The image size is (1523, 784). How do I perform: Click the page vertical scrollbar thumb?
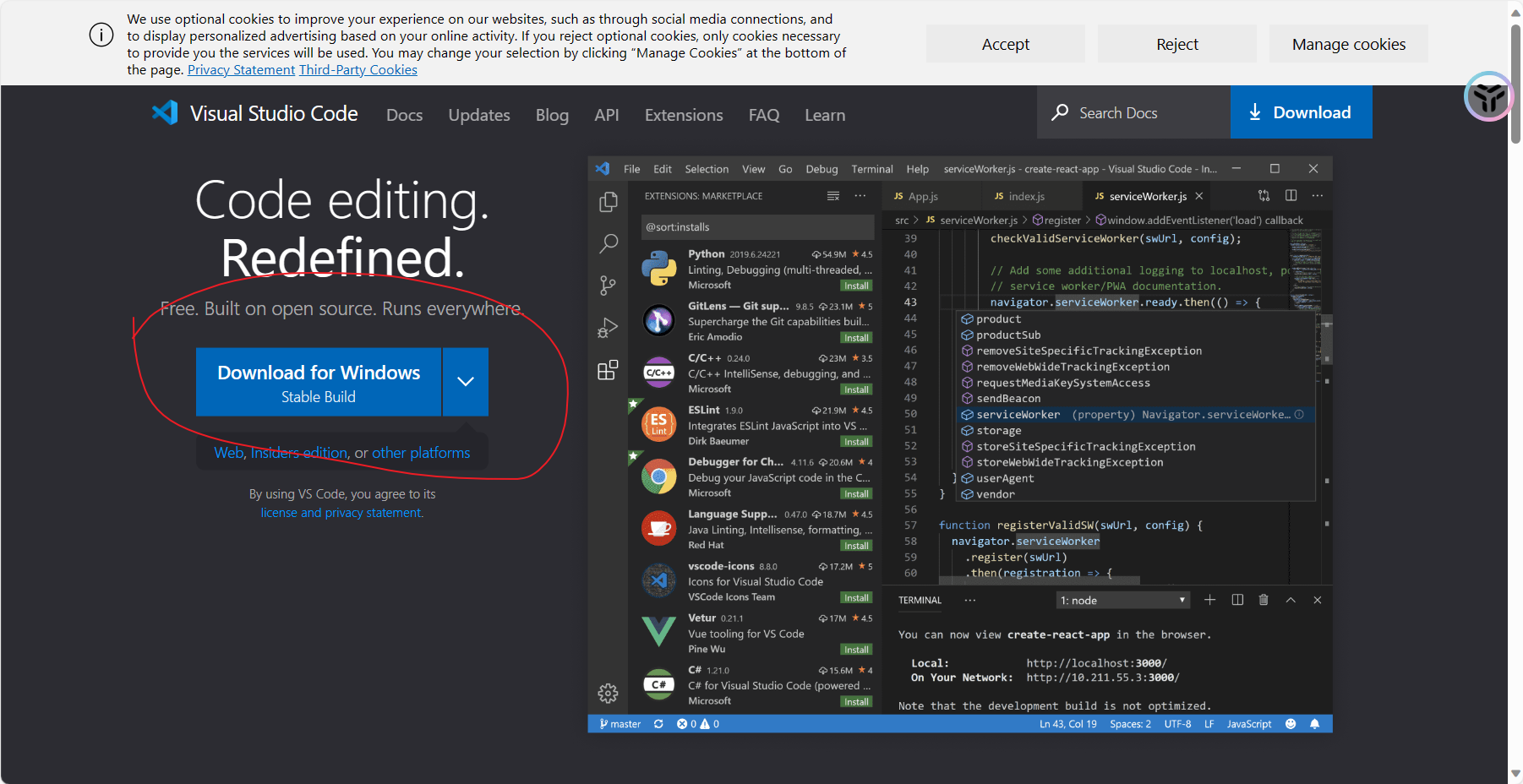pos(1516,84)
